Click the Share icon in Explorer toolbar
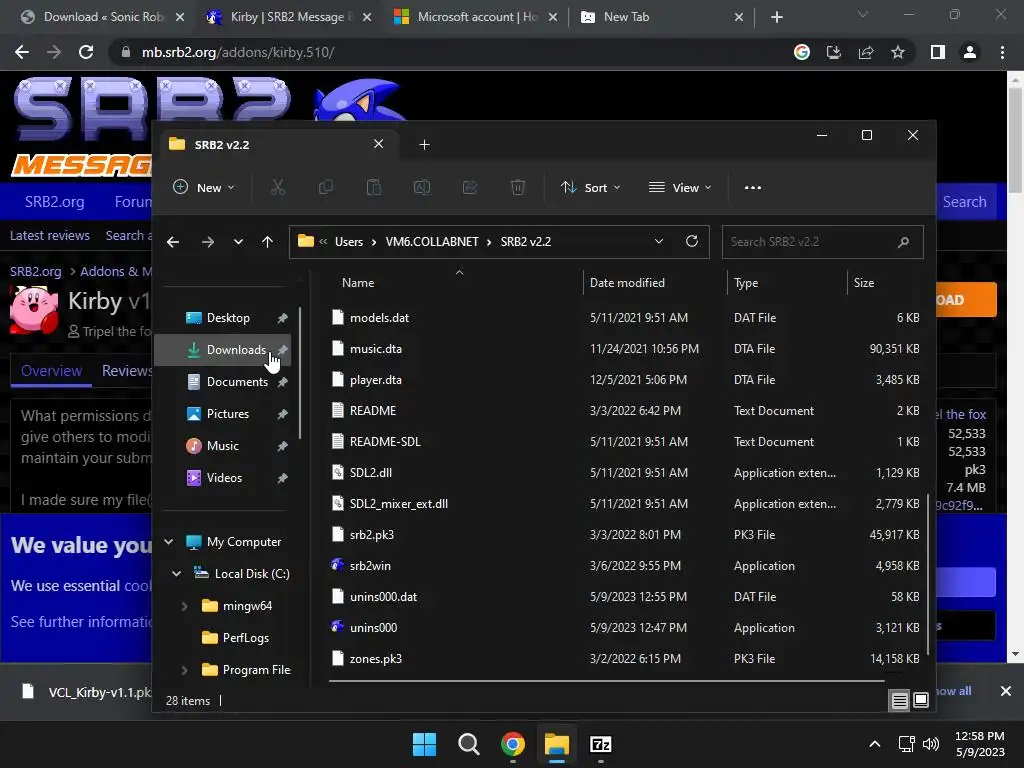The image size is (1024, 768). [470, 187]
